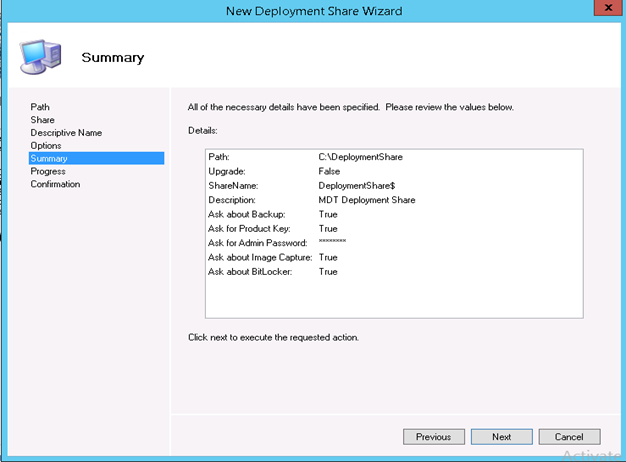Click Next to execute the action
Viewport: 626px width, 462px height.
(x=501, y=437)
